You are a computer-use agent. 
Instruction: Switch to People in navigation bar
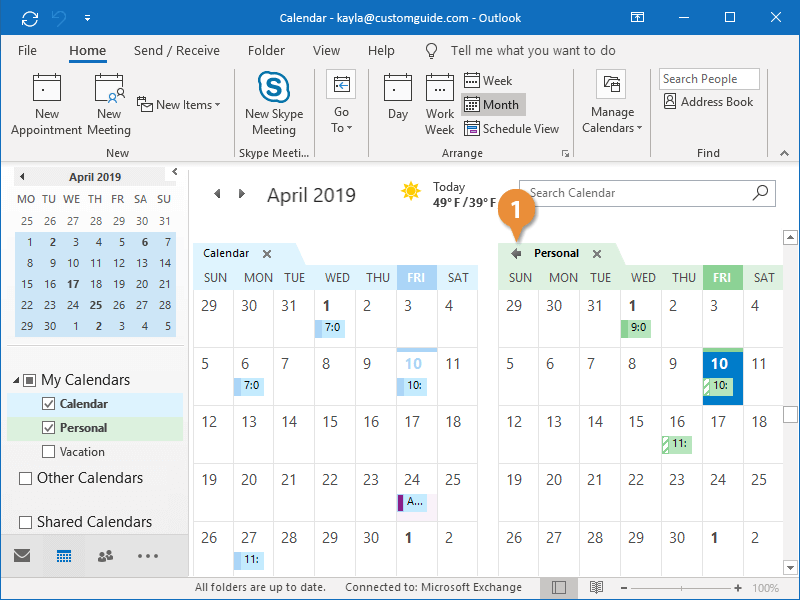[106, 556]
